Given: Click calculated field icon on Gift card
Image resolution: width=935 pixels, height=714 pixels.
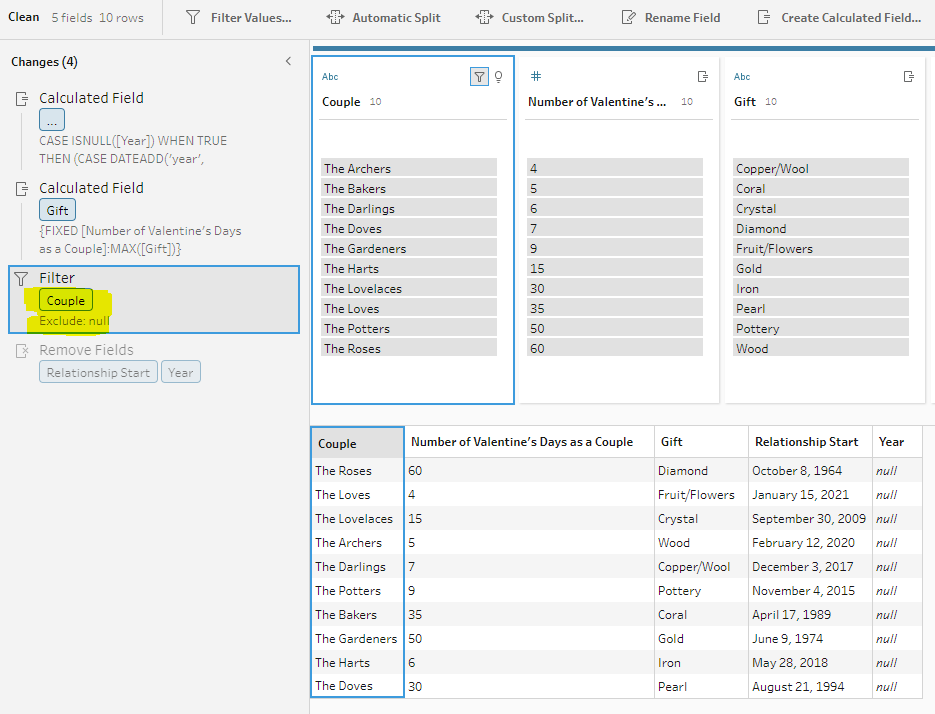Looking at the screenshot, I should (908, 77).
